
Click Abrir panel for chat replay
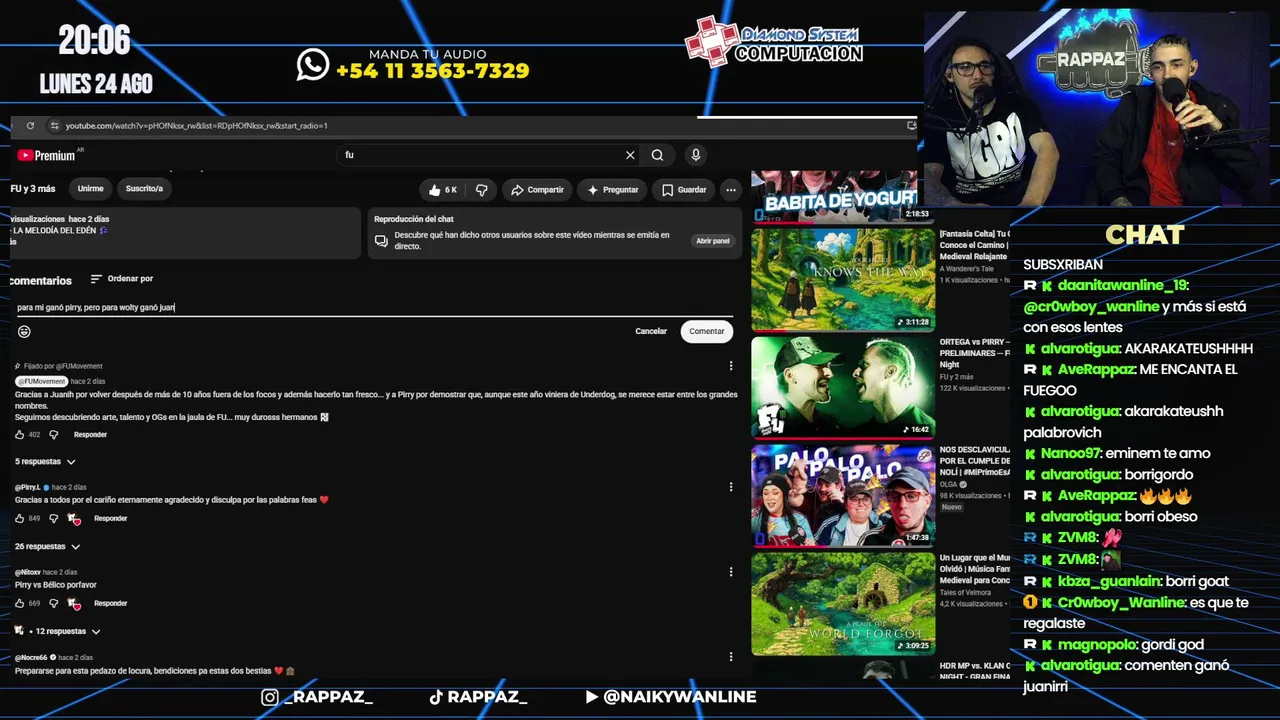713,241
